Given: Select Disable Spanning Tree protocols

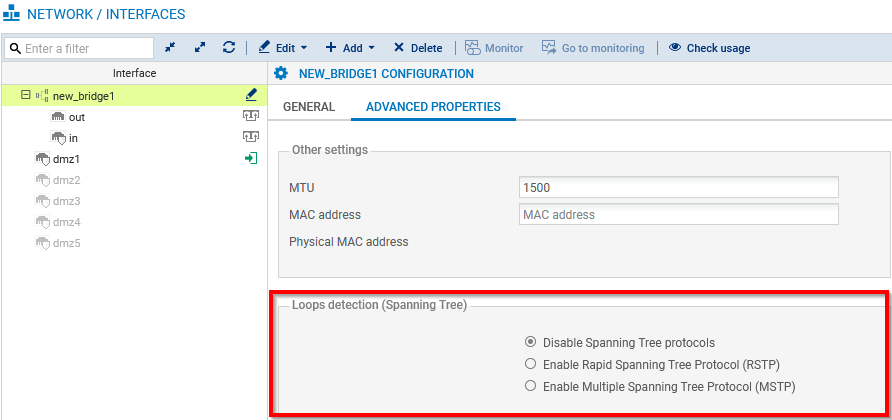Looking at the screenshot, I should 531,342.
